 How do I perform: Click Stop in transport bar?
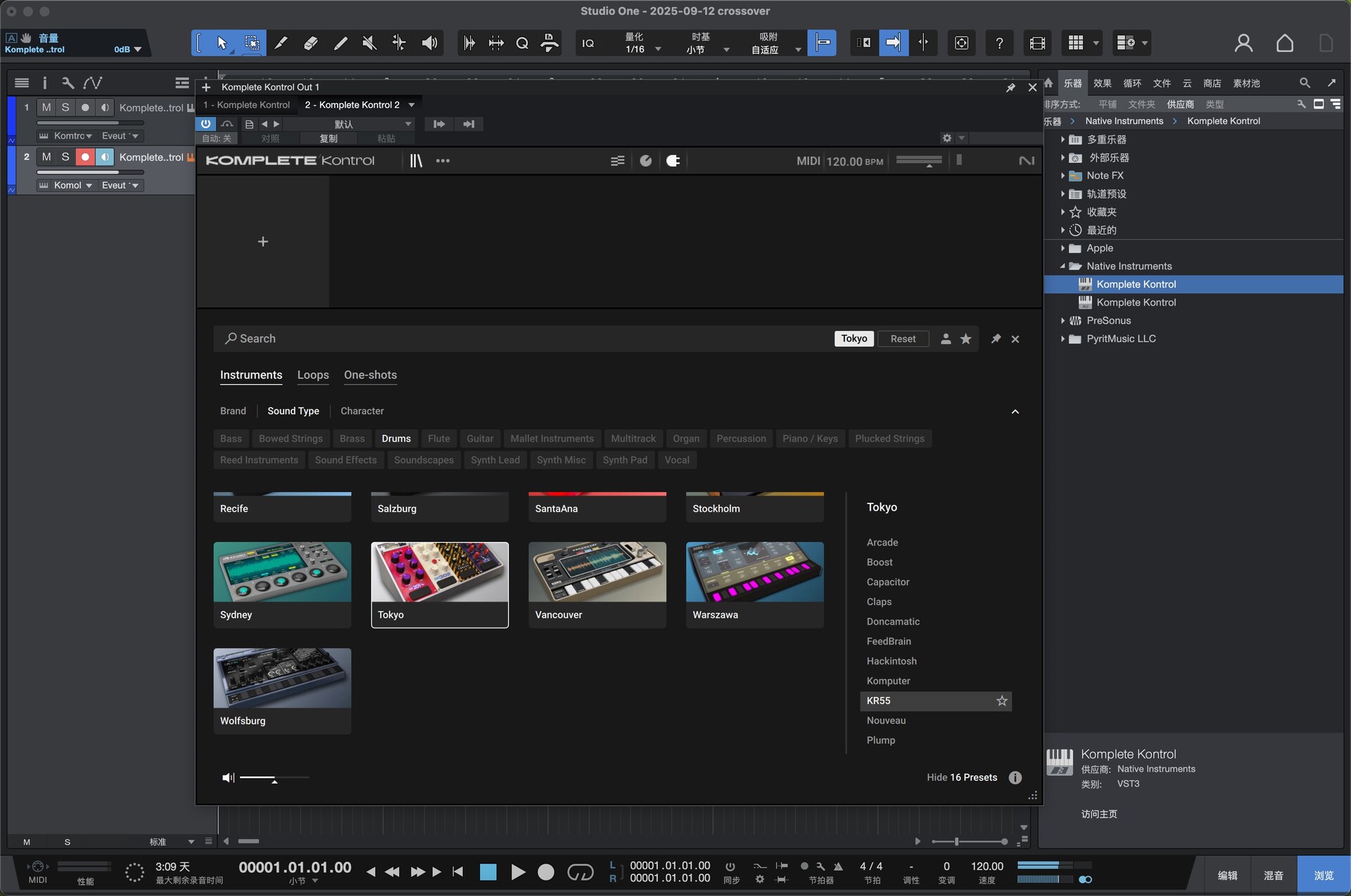tap(488, 872)
